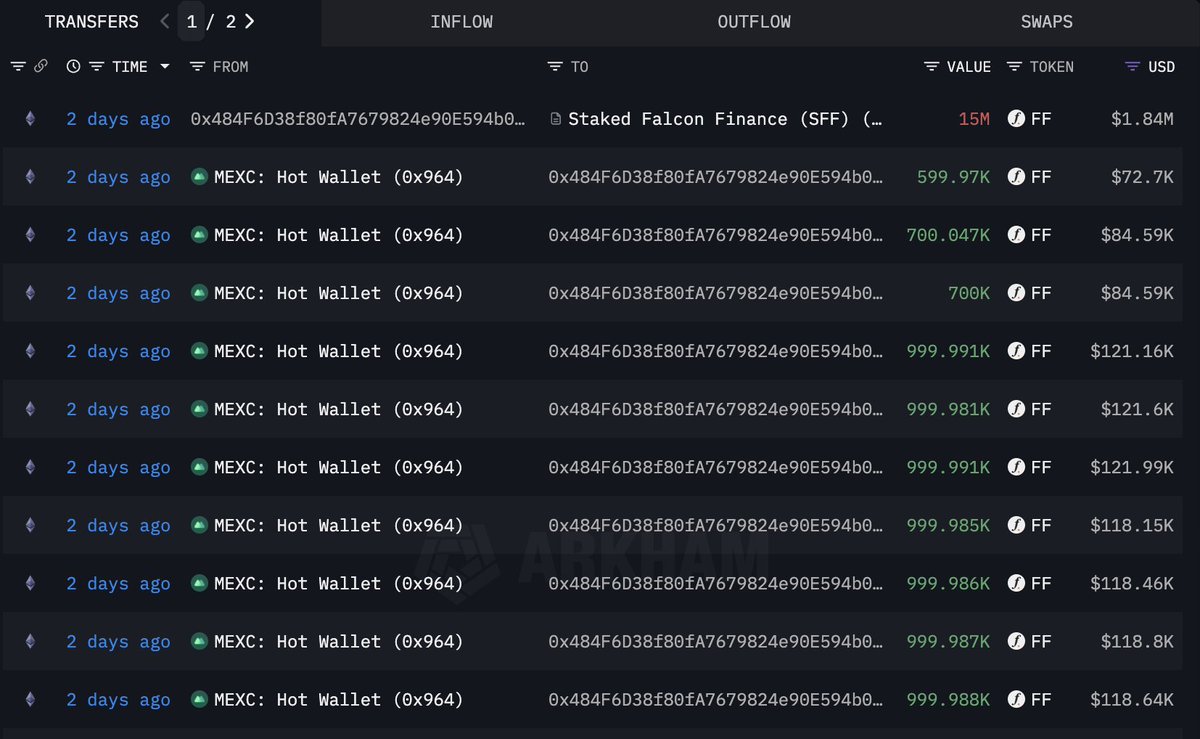Go to next transfers page arrow
Viewport: 1200px width, 739px height.
[x=249, y=21]
